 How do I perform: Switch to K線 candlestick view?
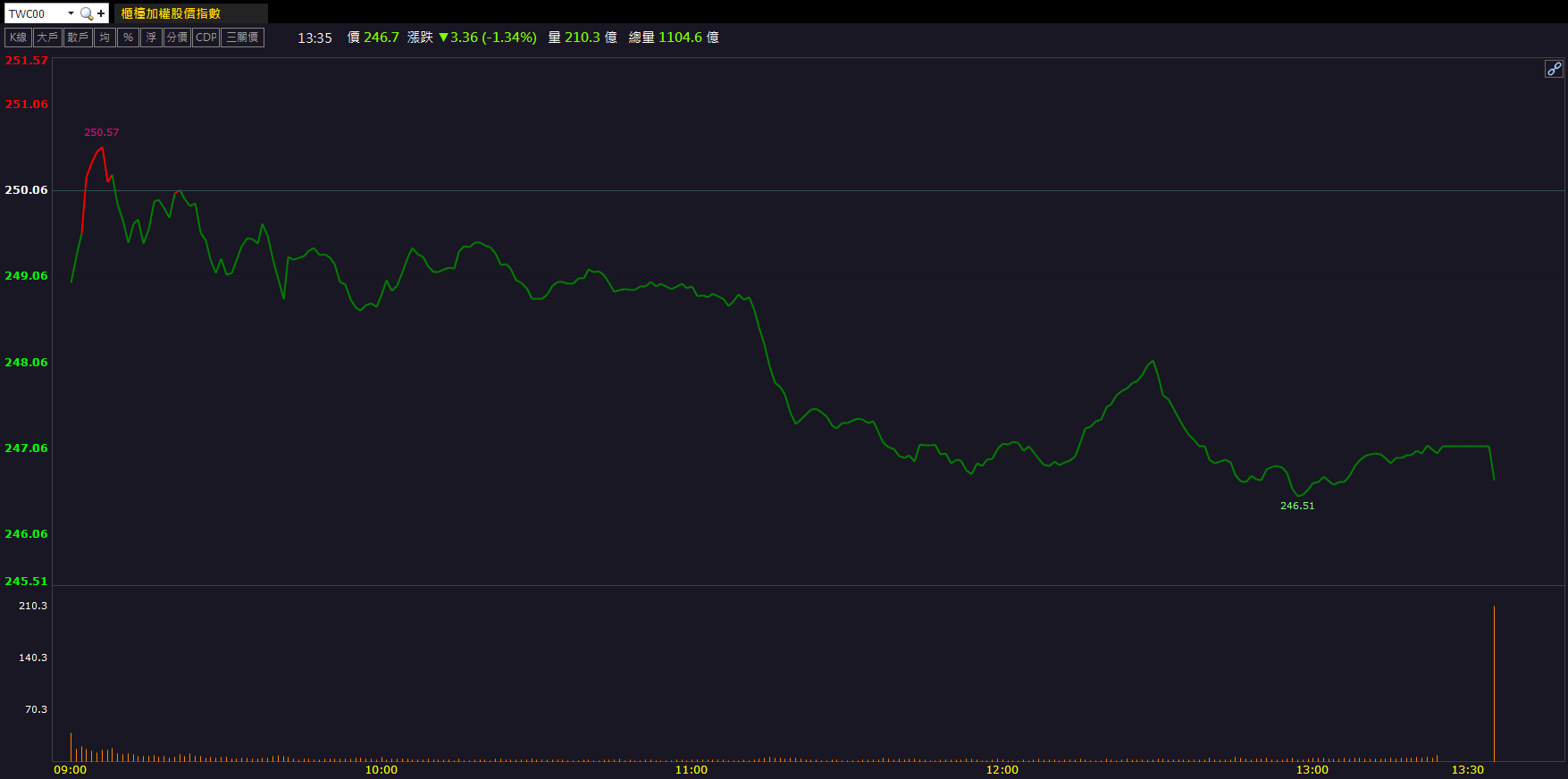(x=18, y=38)
